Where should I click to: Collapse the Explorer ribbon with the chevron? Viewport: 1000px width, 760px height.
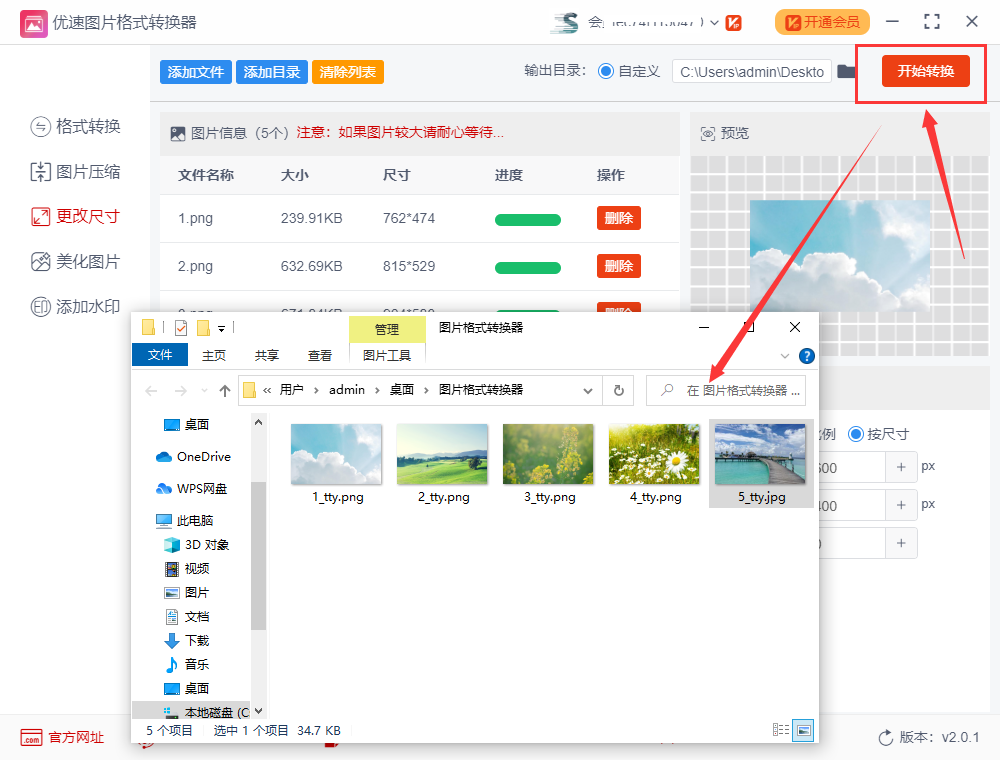[786, 355]
